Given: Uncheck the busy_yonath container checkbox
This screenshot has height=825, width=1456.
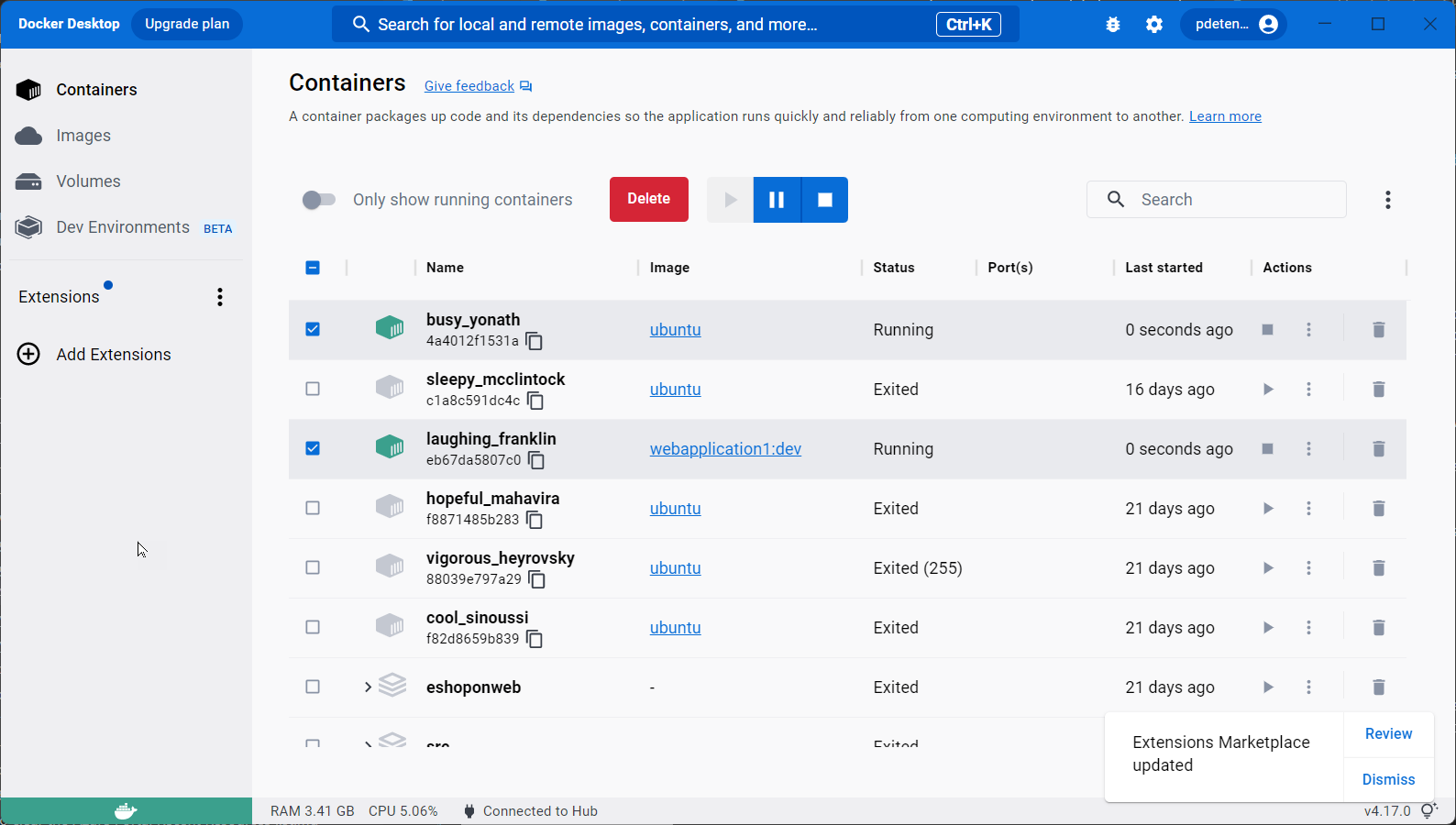Looking at the screenshot, I should point(313,329).
